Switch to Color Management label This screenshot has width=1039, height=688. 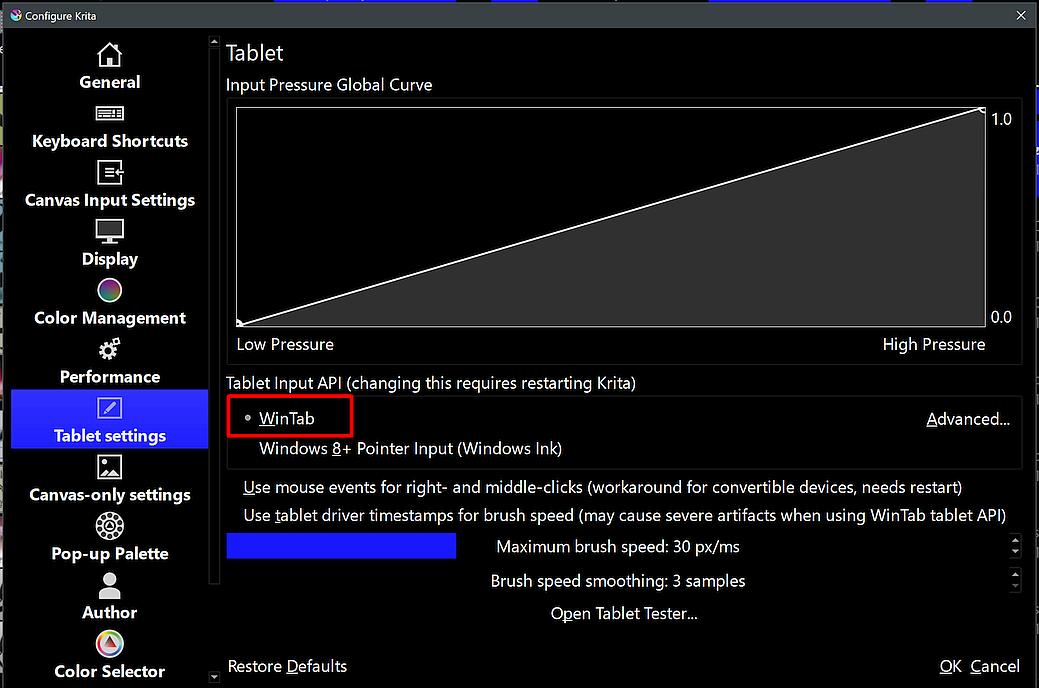tap(109, 318)
